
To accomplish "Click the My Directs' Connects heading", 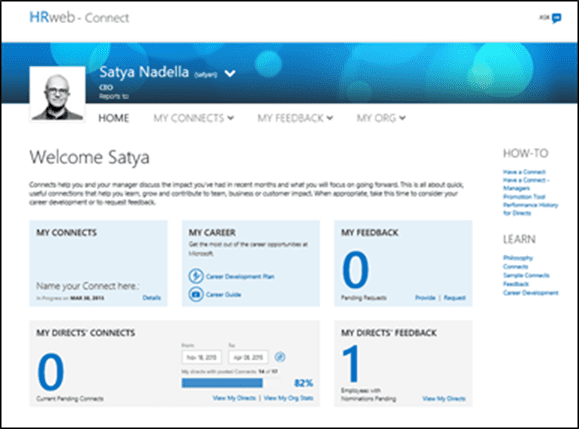I will point(86,333).
